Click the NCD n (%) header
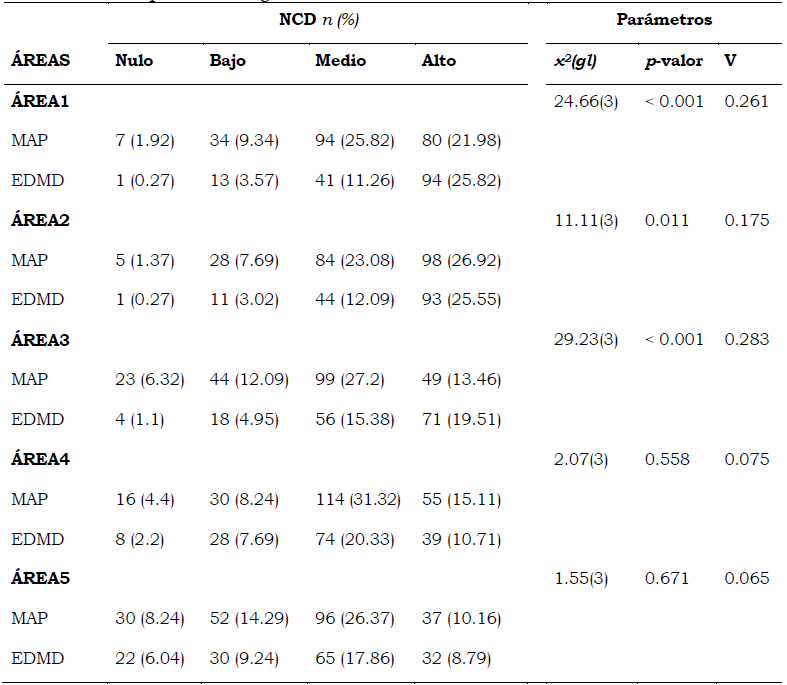 tap(318, 20)
